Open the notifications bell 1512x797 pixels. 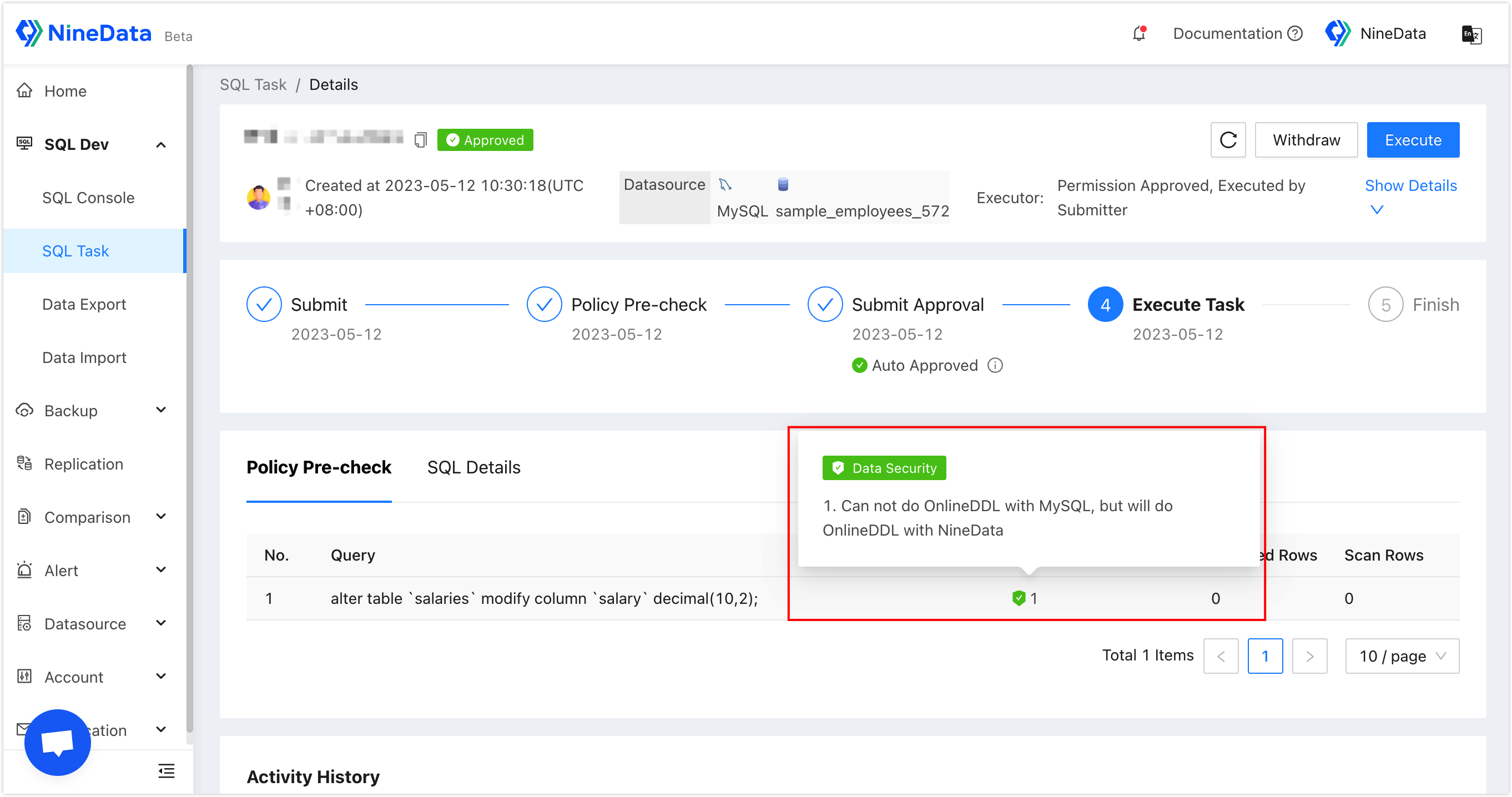1140,33
